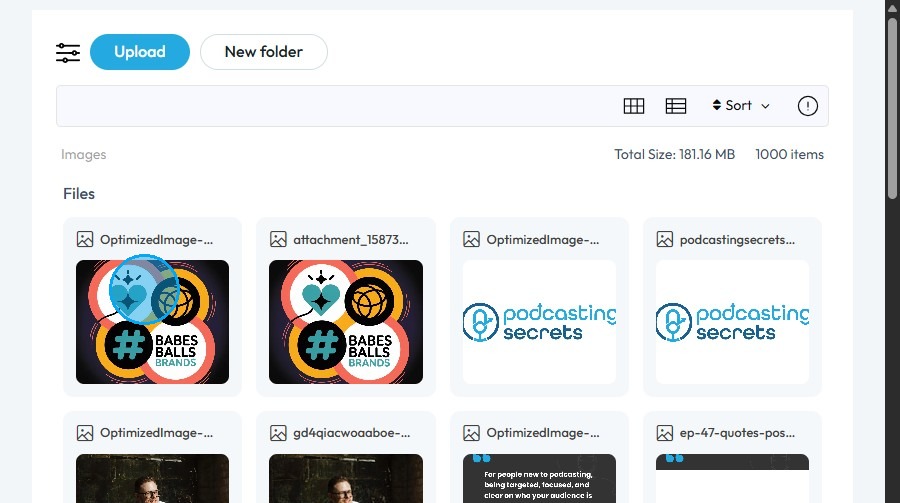The width and height of the screenshot is (900, 503).
Task: Select first OptimizedImage Babes Balls thumbnail
Action: point(152,322)
